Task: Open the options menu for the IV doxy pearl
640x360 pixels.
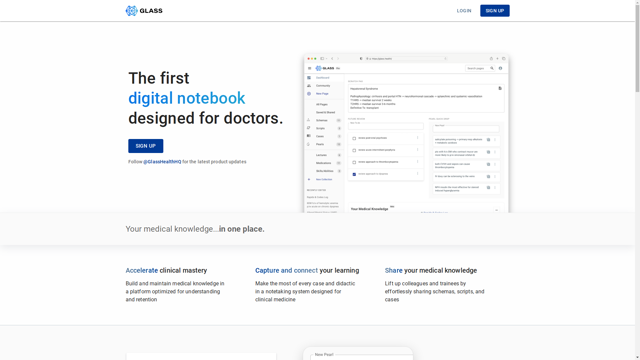Action: click(495, 176)
